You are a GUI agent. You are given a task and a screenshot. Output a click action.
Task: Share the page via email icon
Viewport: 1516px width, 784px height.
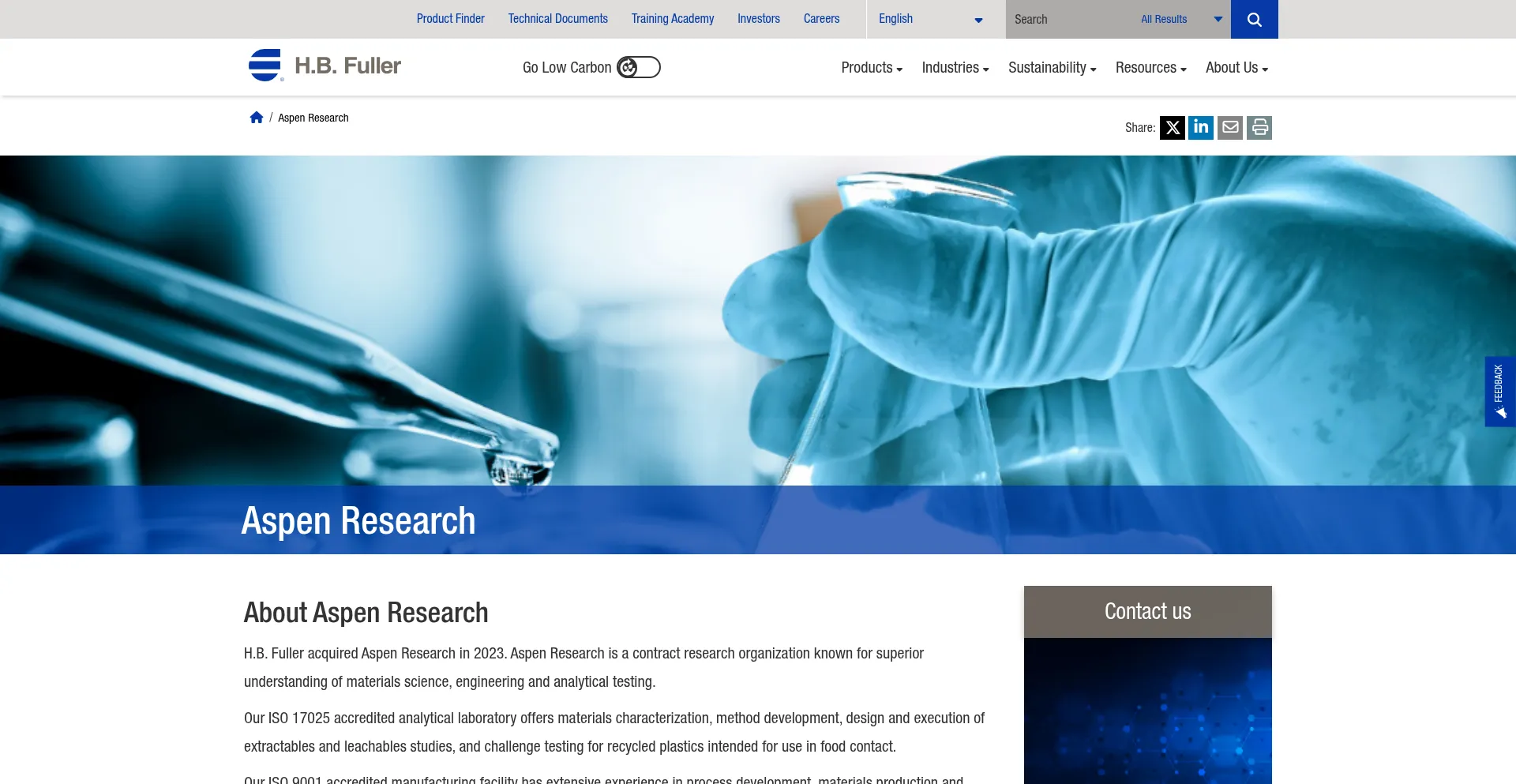pos(1230,127)
